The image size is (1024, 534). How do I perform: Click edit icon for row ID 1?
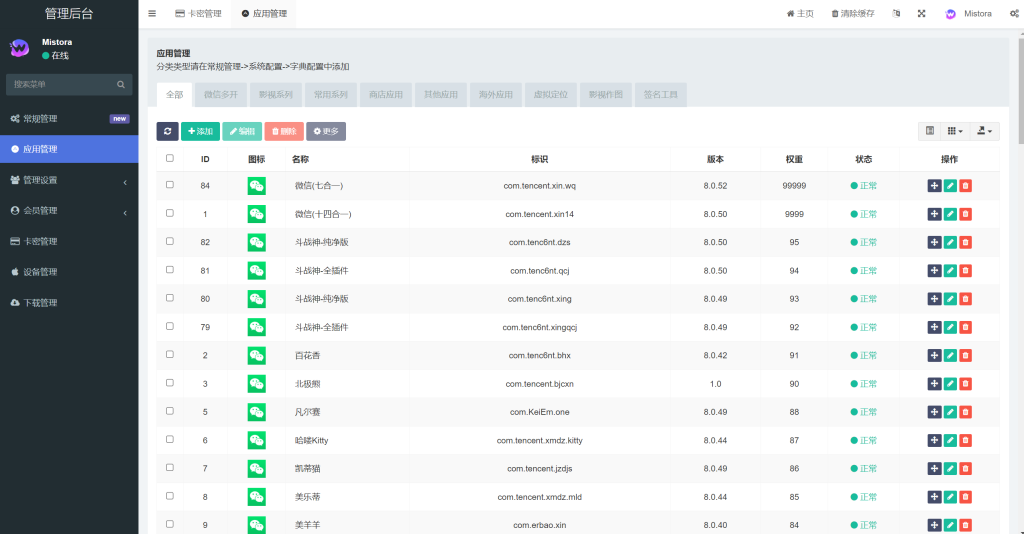click(950, 213)
